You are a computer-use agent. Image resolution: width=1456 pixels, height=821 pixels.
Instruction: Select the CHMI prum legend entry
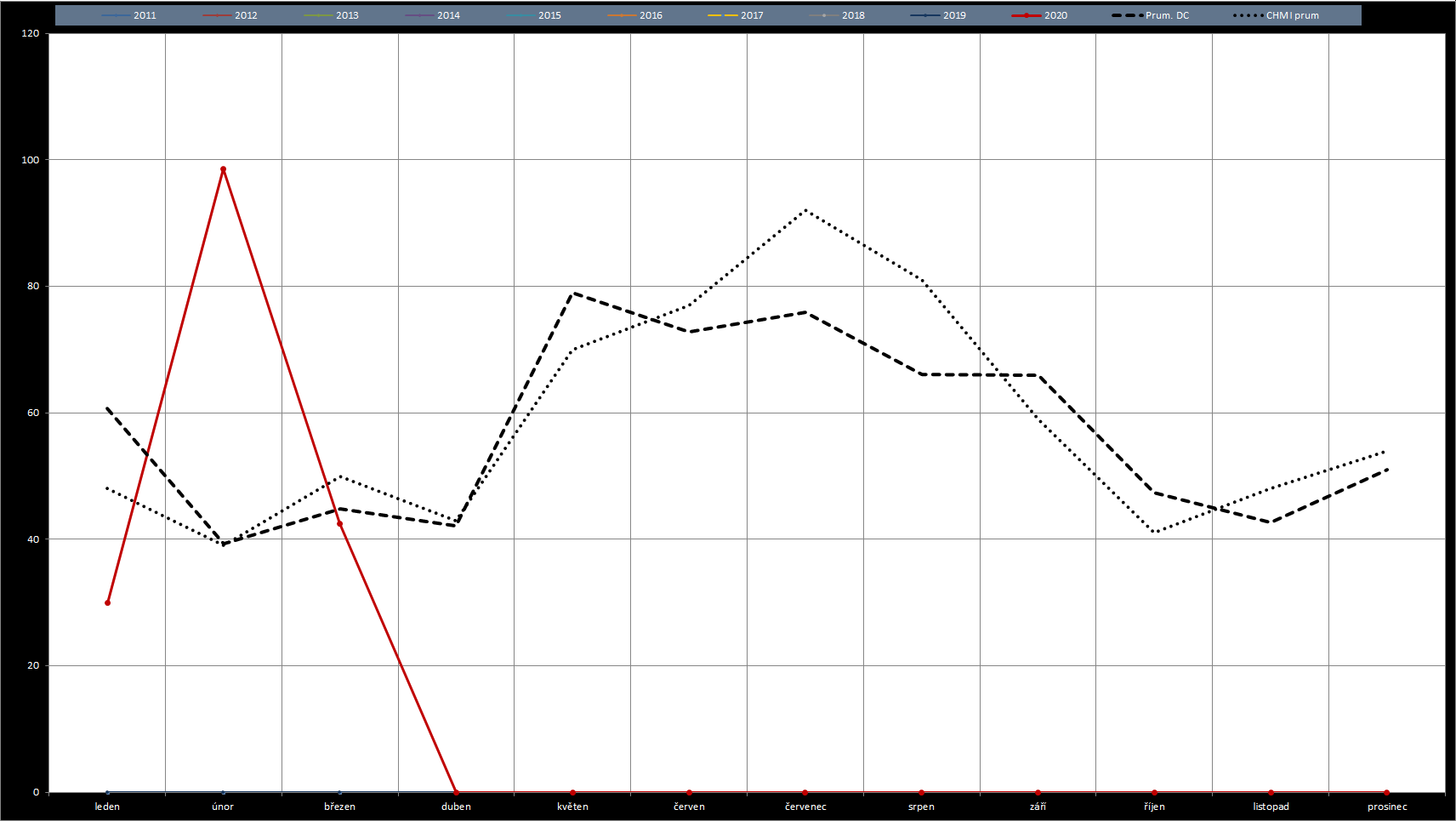pyautogui.click(x=1277, y=15)
